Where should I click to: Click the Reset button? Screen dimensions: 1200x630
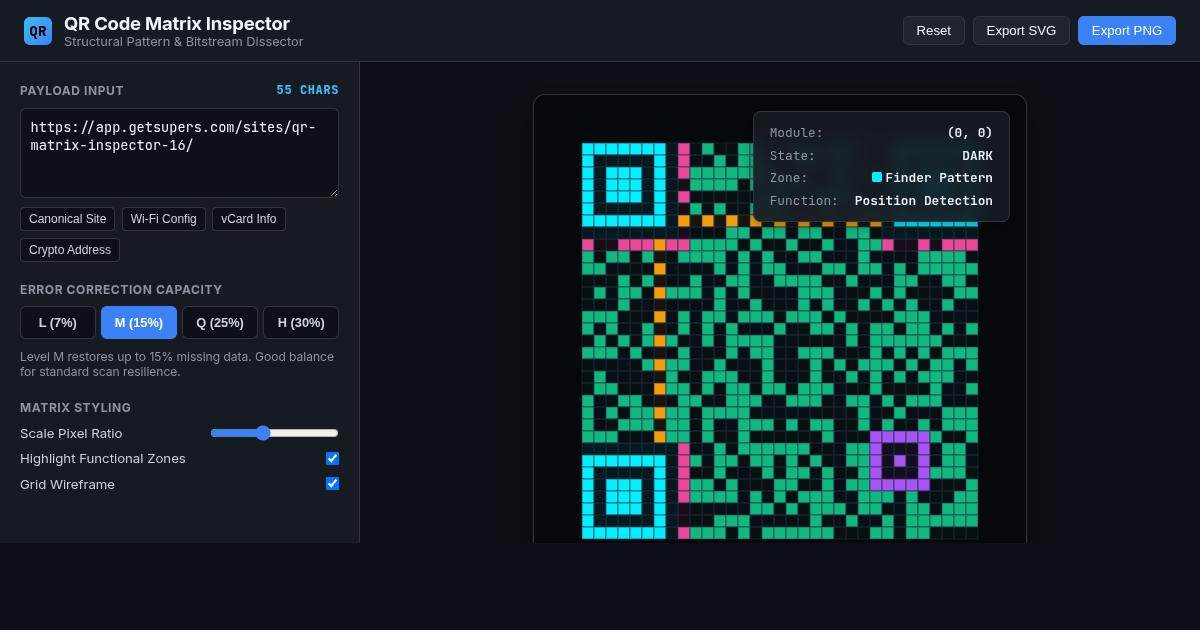933,30
